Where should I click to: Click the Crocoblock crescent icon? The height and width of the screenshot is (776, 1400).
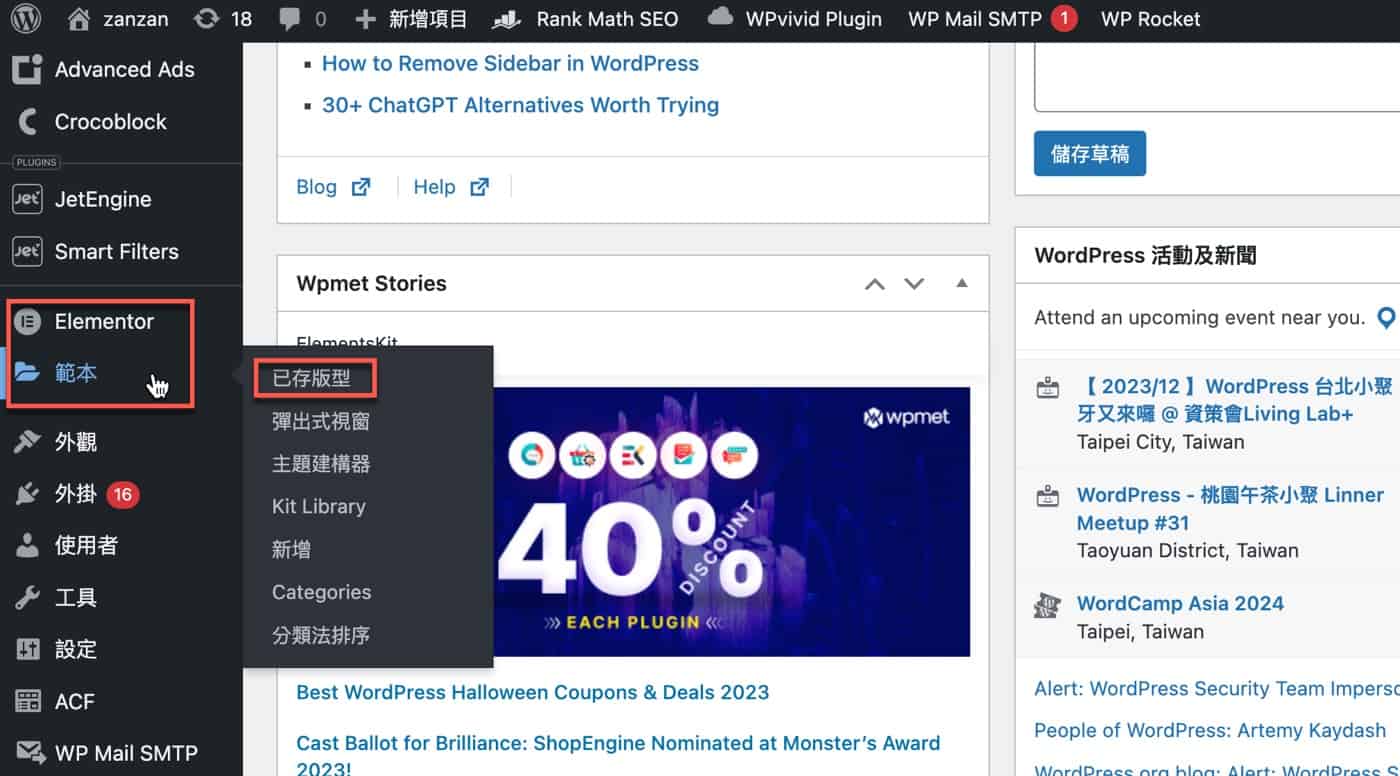pyautogui.click(x=28, y=122)
